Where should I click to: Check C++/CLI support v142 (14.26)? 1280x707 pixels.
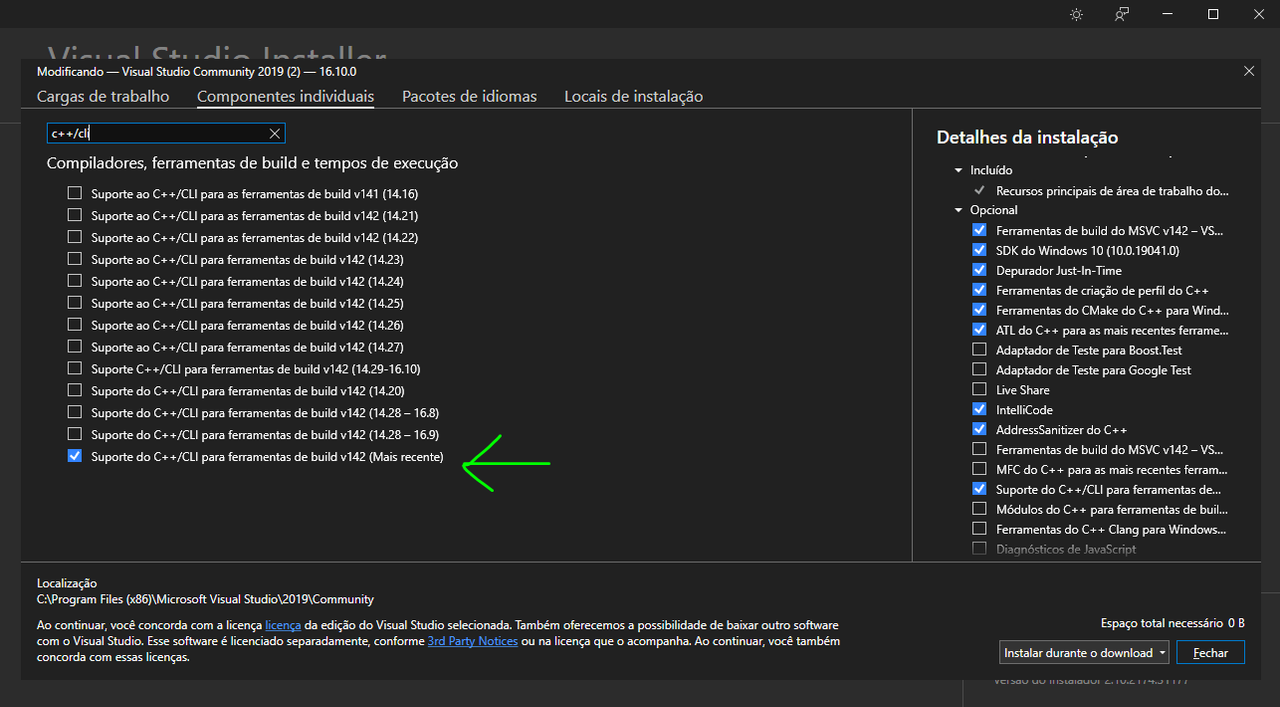(x=74, y=324)
